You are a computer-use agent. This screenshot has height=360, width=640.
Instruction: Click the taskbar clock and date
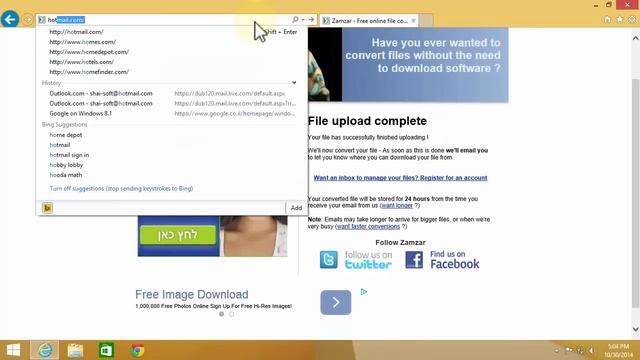point(618,350)
